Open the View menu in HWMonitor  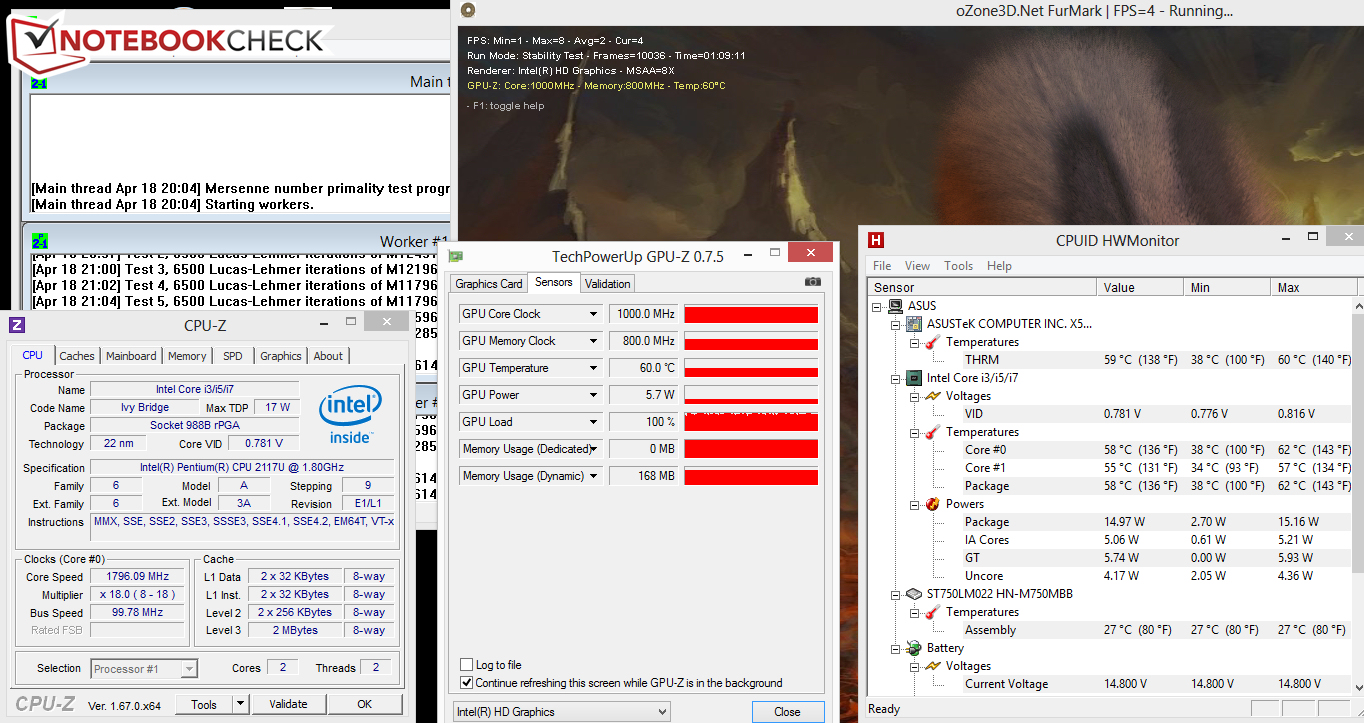tap(917, 266)
